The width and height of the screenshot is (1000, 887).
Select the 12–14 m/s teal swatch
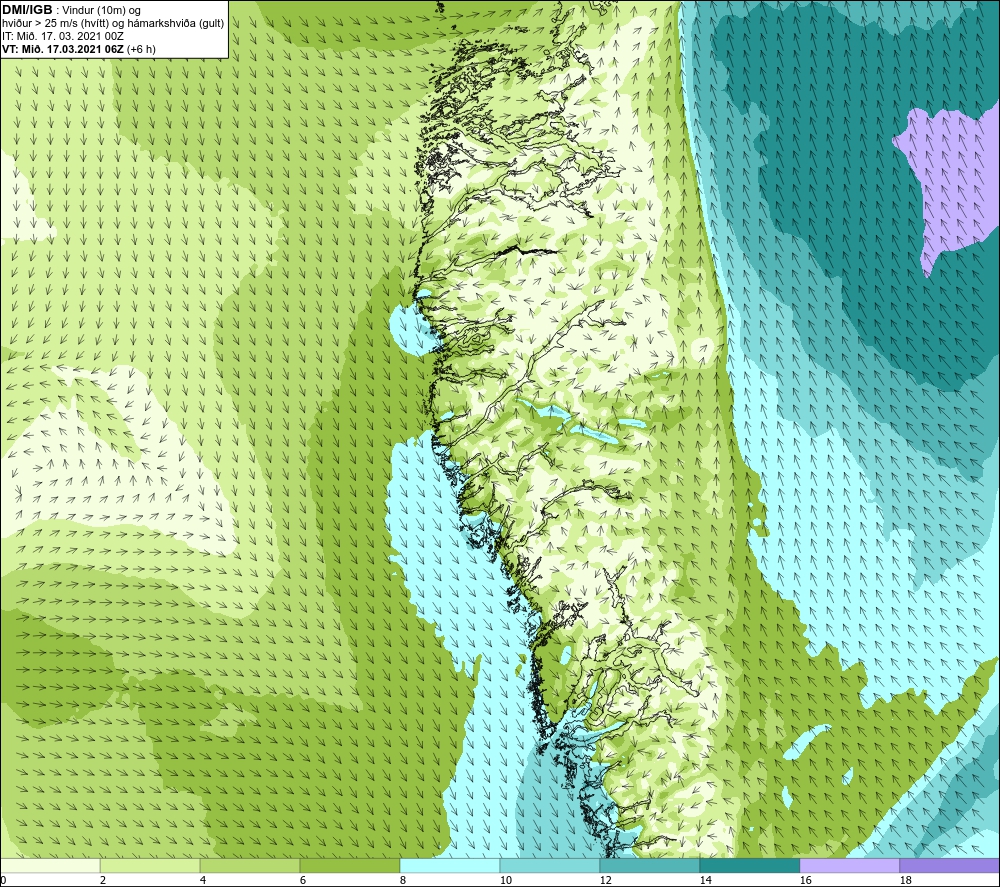[x=650, y=866]
